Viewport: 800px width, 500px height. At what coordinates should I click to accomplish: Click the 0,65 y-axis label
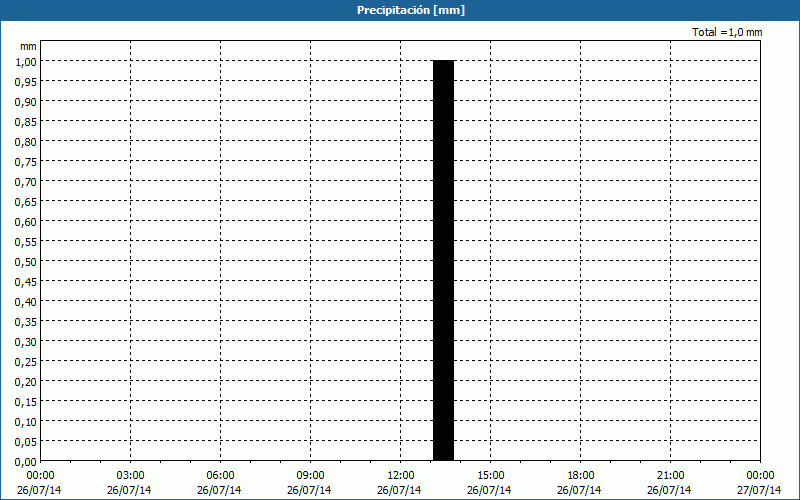[26, 202]
